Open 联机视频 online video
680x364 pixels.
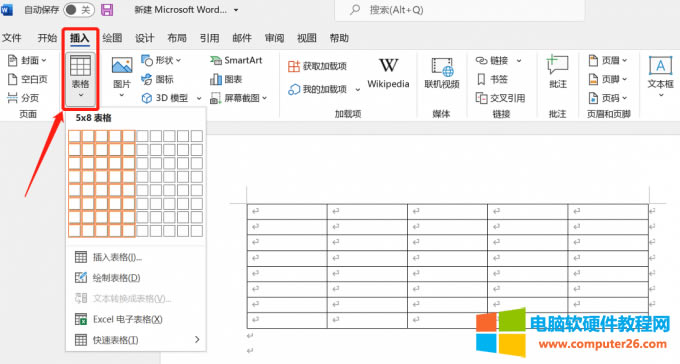coord(441,74)
